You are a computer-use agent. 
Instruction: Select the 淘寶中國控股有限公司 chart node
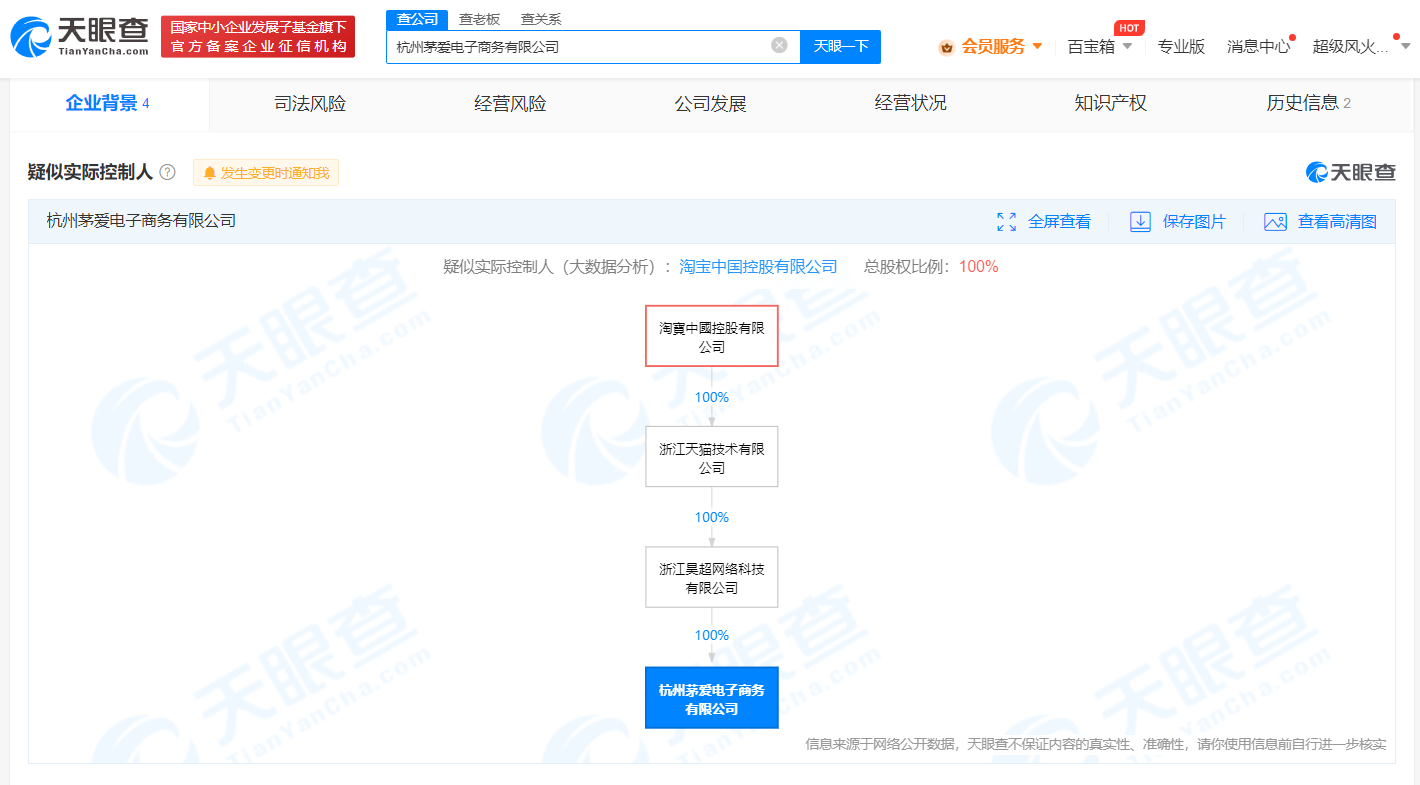(x=712, y=337)
